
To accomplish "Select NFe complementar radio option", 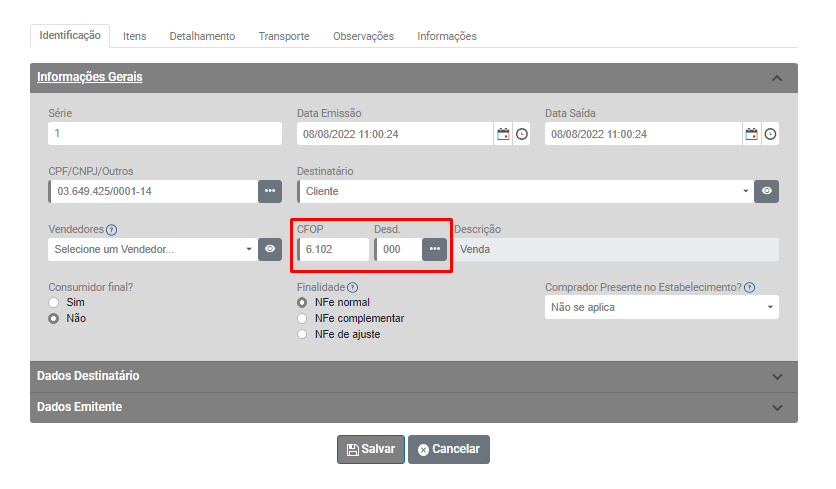I will click(303, 318).
